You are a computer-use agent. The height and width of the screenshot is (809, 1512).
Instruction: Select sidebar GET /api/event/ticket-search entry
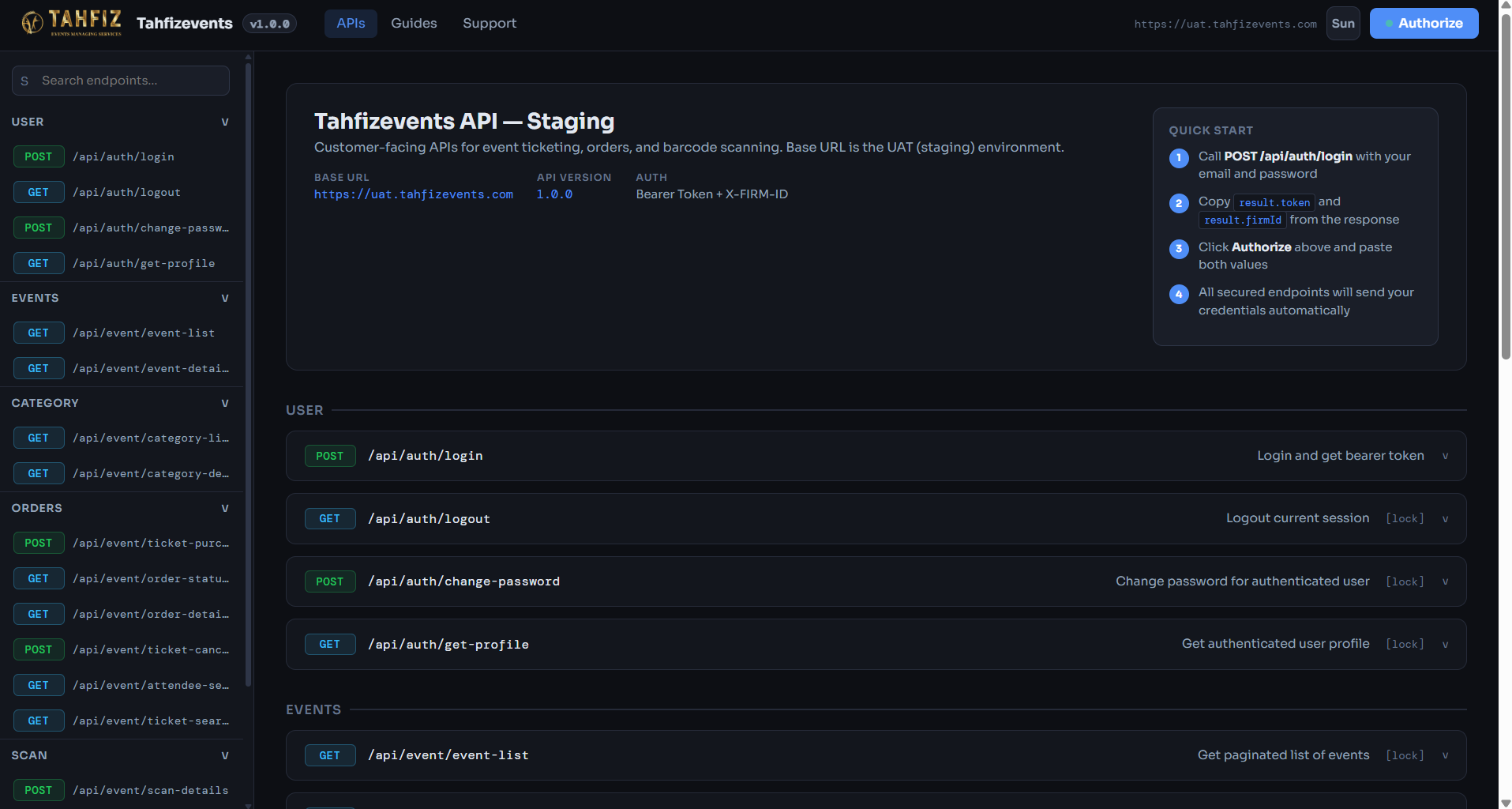[x=121, y=721]
